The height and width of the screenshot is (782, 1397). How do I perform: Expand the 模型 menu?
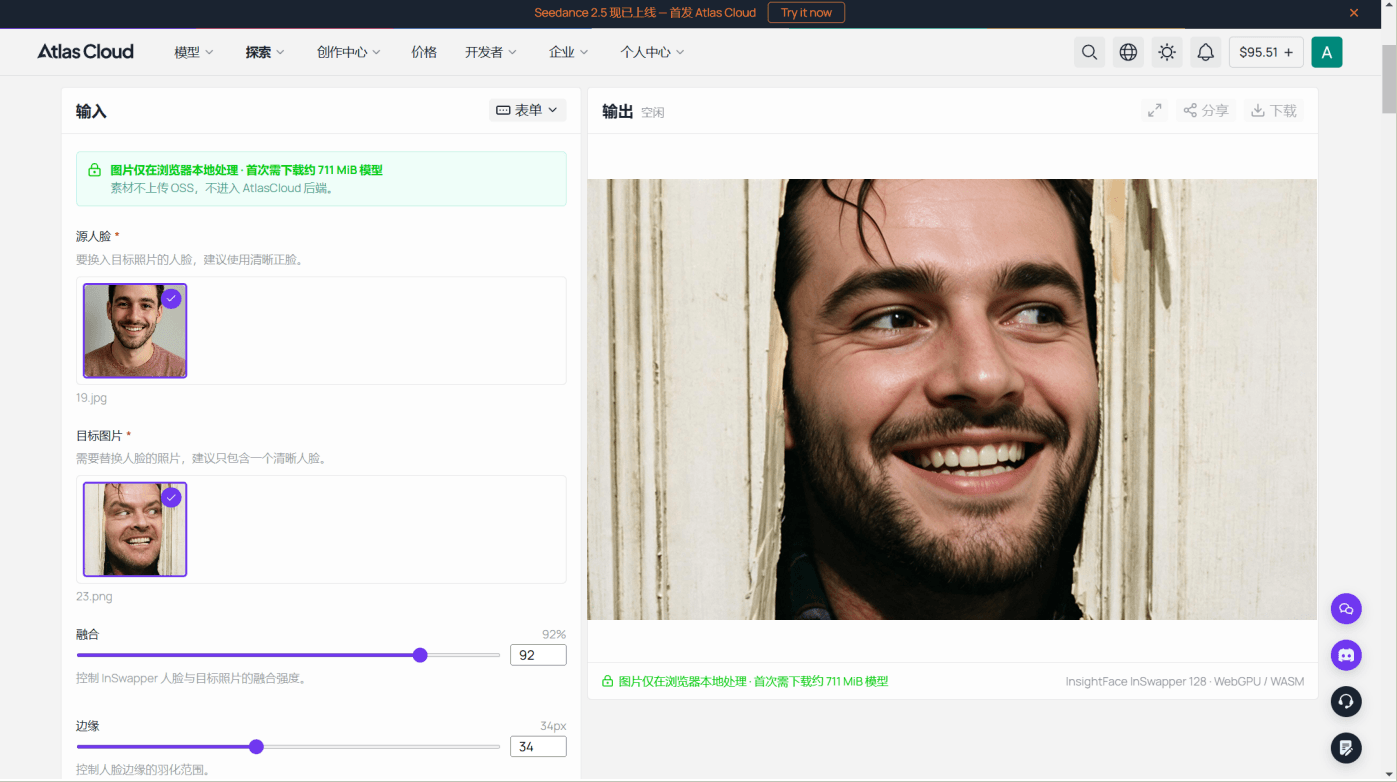(194, 52)
